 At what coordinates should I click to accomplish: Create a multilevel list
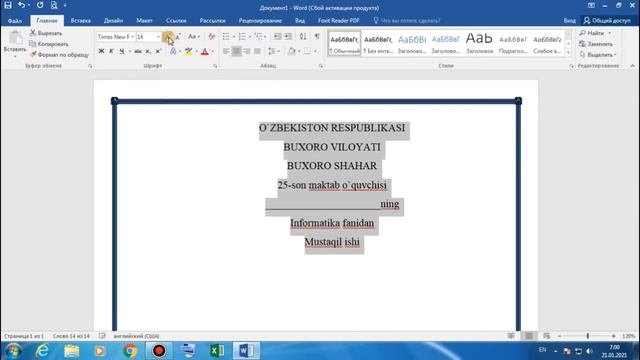(258, 37)
